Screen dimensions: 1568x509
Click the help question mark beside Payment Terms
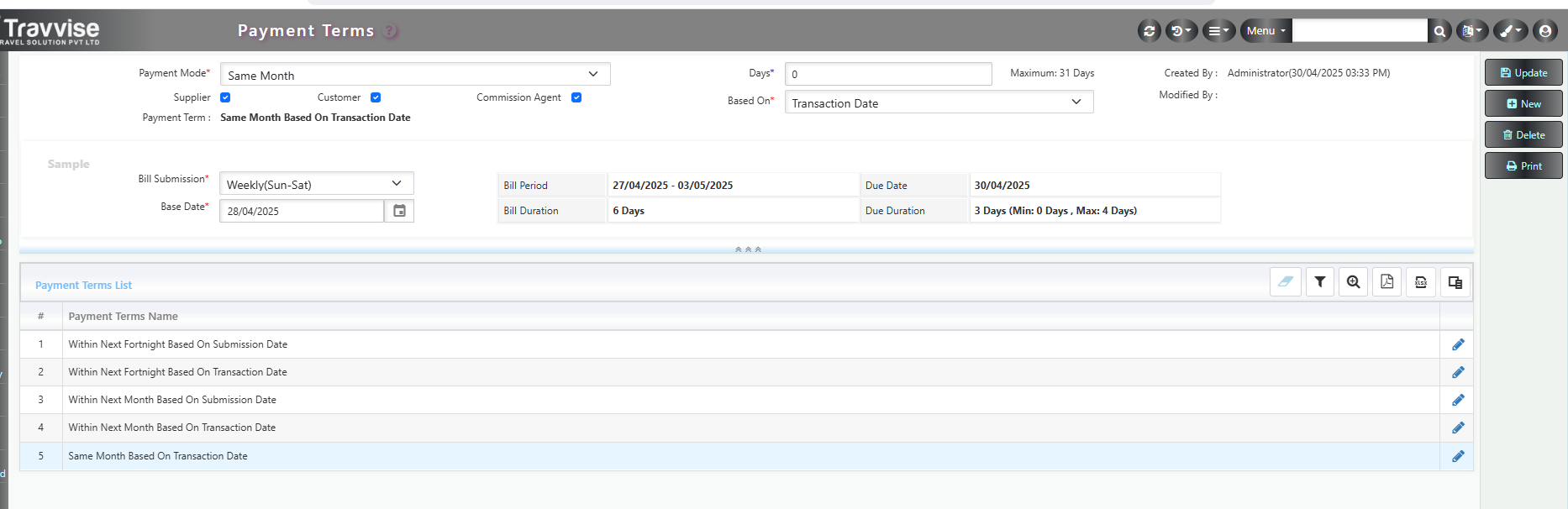(391, 31)
